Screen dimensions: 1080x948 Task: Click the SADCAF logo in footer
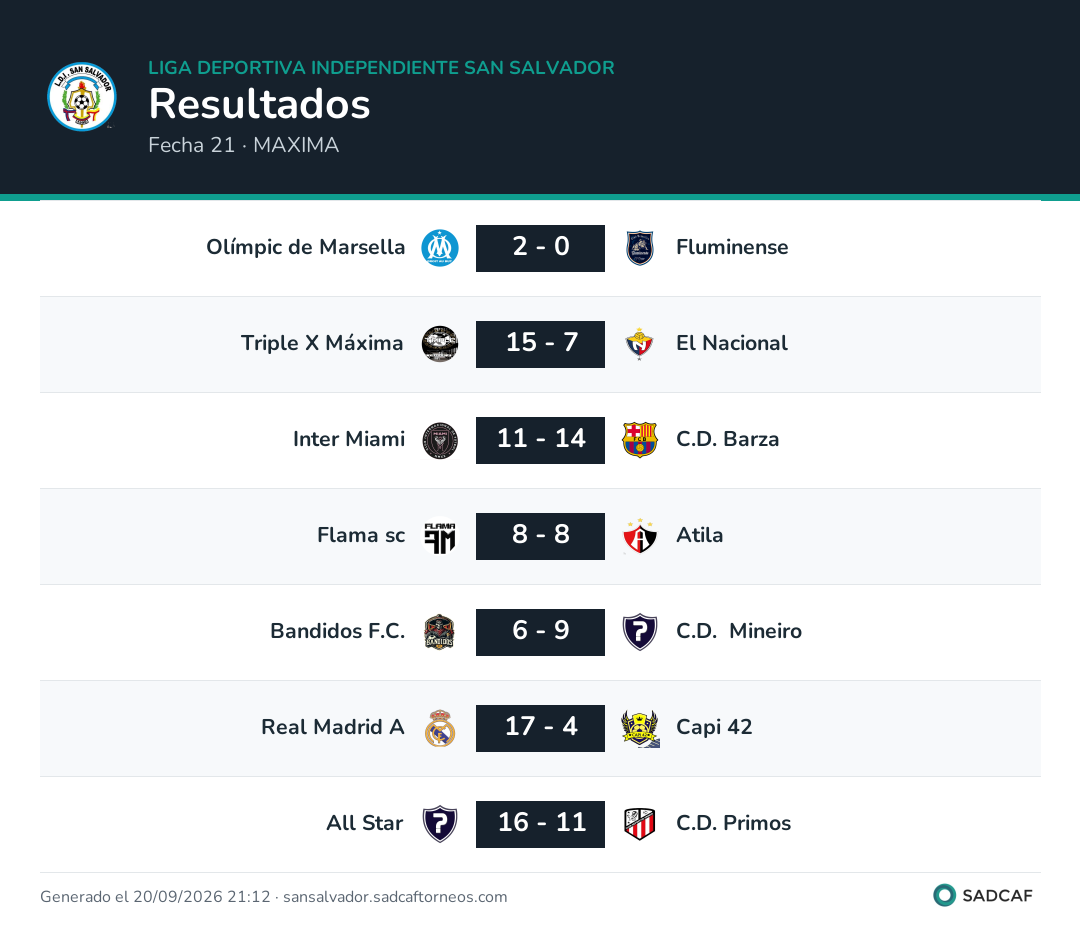point(983,895)
